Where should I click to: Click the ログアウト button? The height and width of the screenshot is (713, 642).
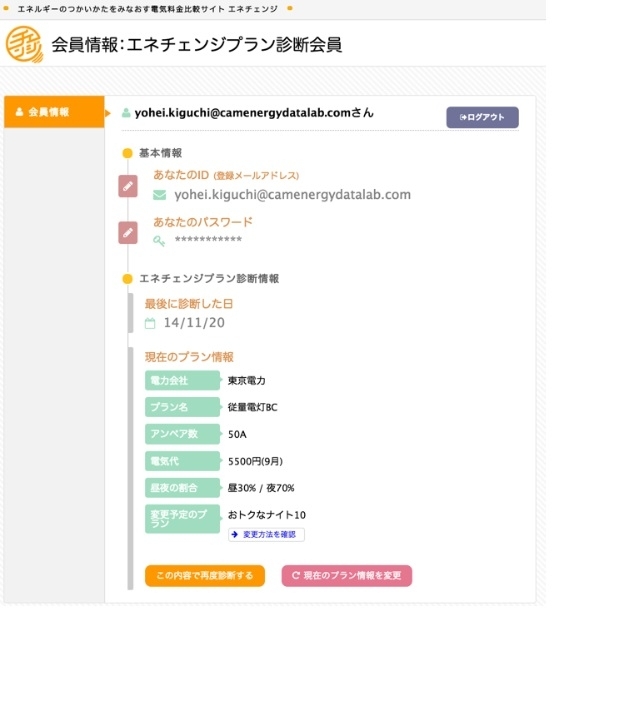point(482,117)
